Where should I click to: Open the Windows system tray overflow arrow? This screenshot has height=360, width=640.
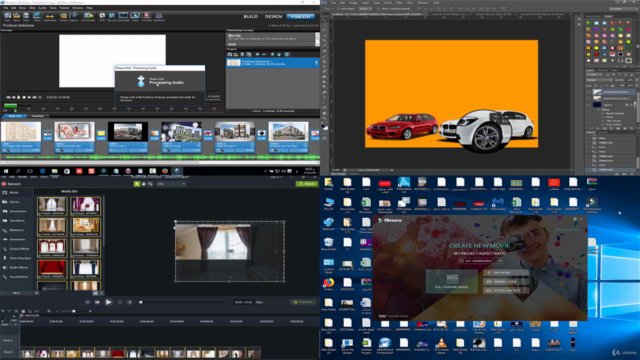[x=265, y=171]
